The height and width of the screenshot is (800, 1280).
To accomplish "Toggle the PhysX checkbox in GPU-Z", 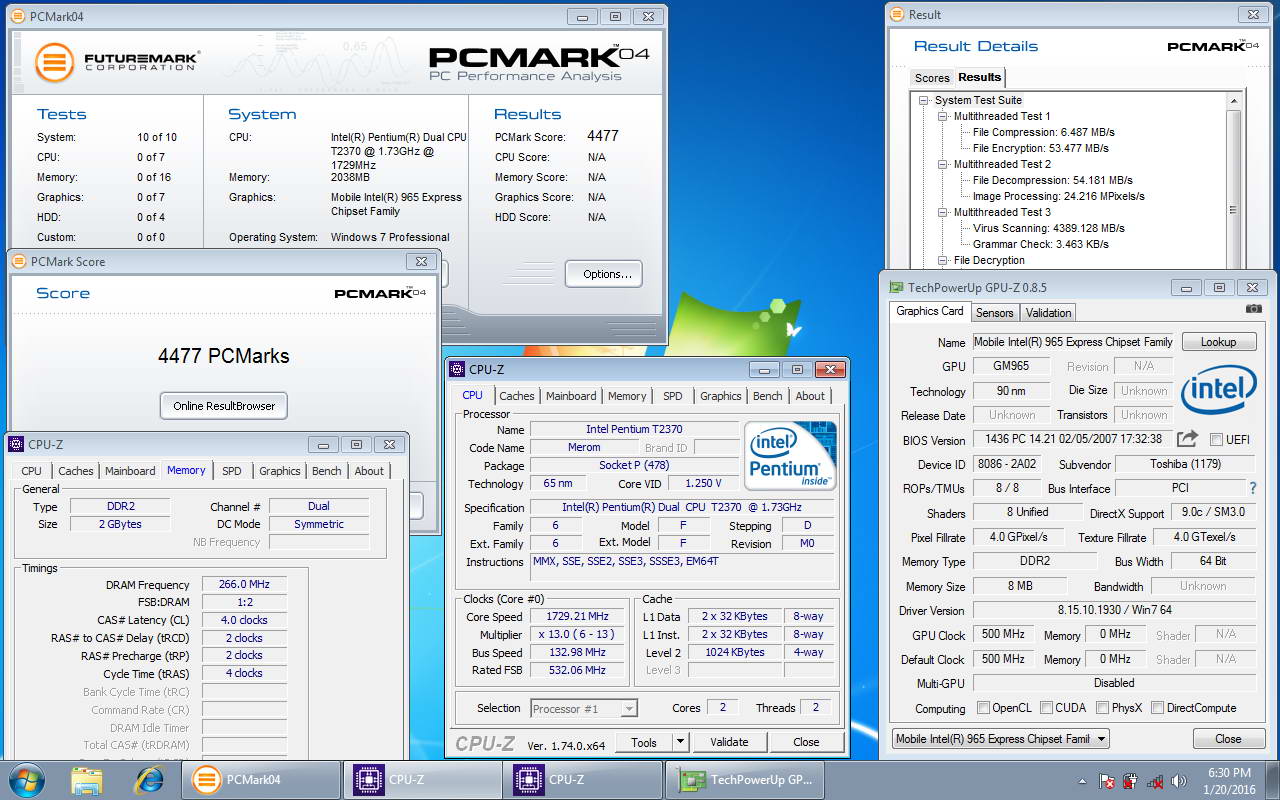I will click(1102, 708).
